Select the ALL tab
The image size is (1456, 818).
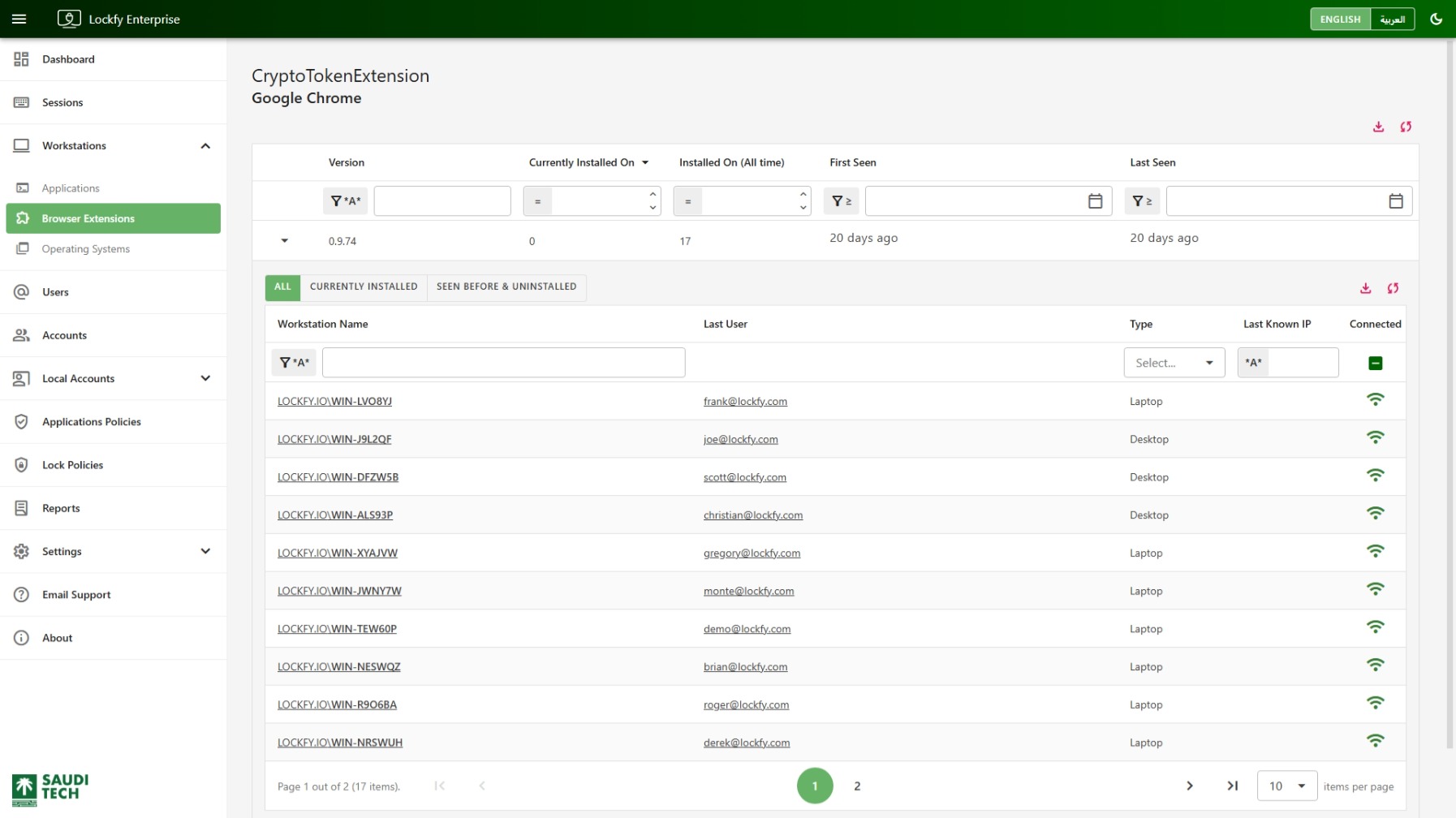[282, 287]
